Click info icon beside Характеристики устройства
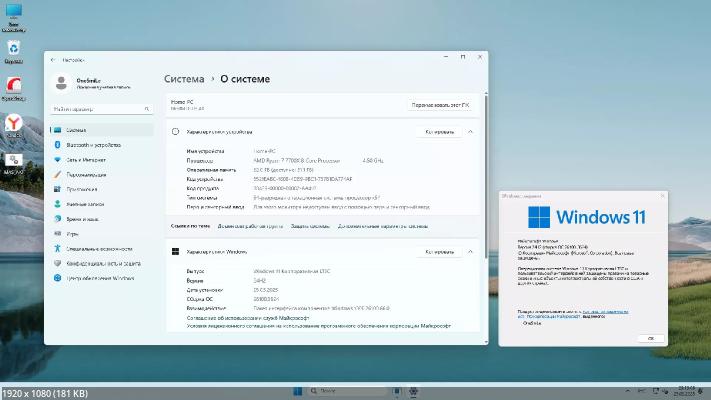711x400 pixels. point(175,132)
